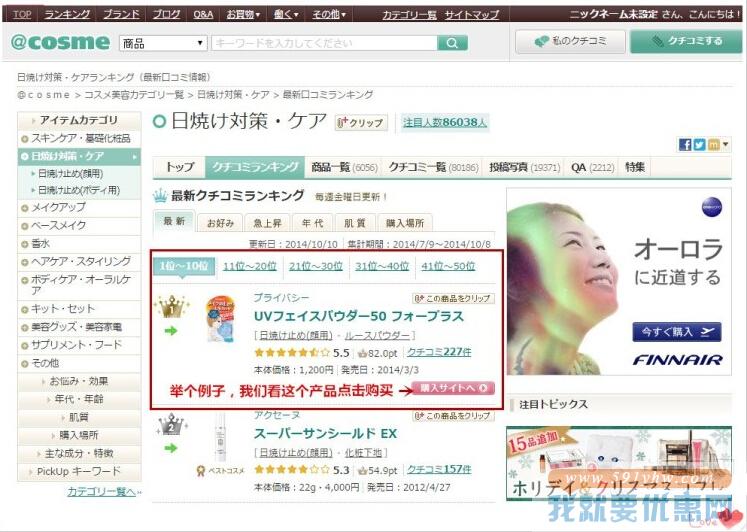The image size is (747, 532).
Task: Open 私のクチコミ button
Action: 570,42
